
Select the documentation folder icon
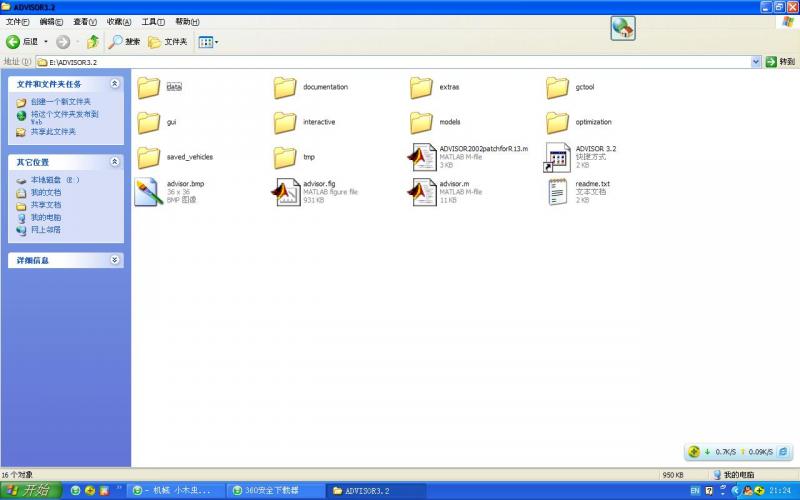click(285, 87)
